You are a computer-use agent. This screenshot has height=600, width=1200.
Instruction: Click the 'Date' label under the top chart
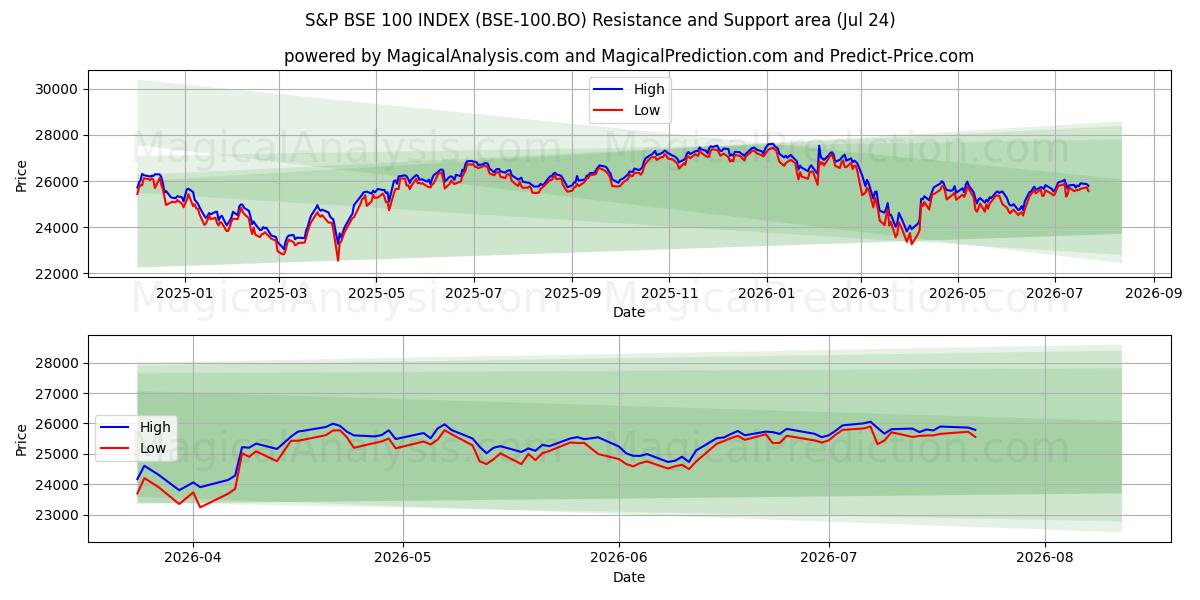[628, 313]
